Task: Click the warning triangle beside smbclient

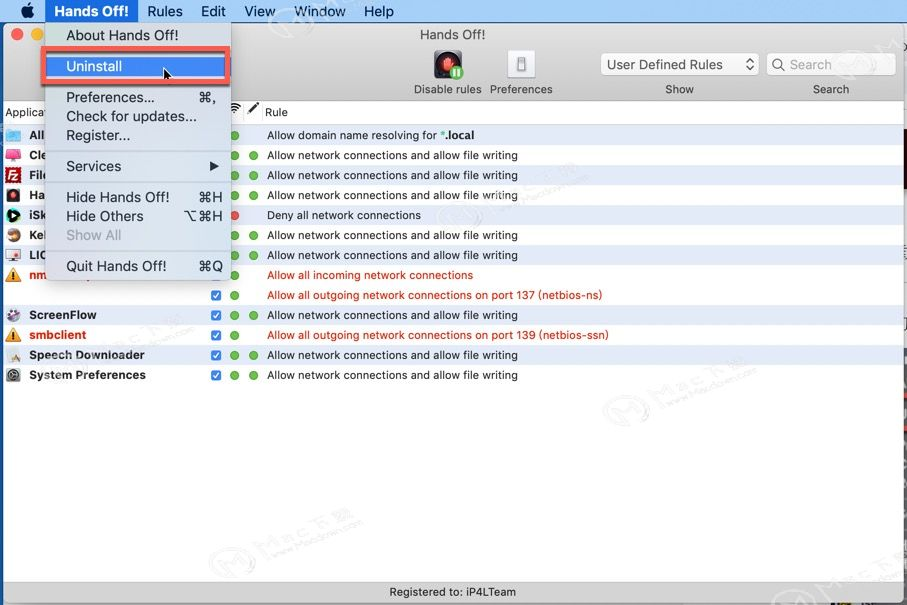Action: (x=13, y=335)
